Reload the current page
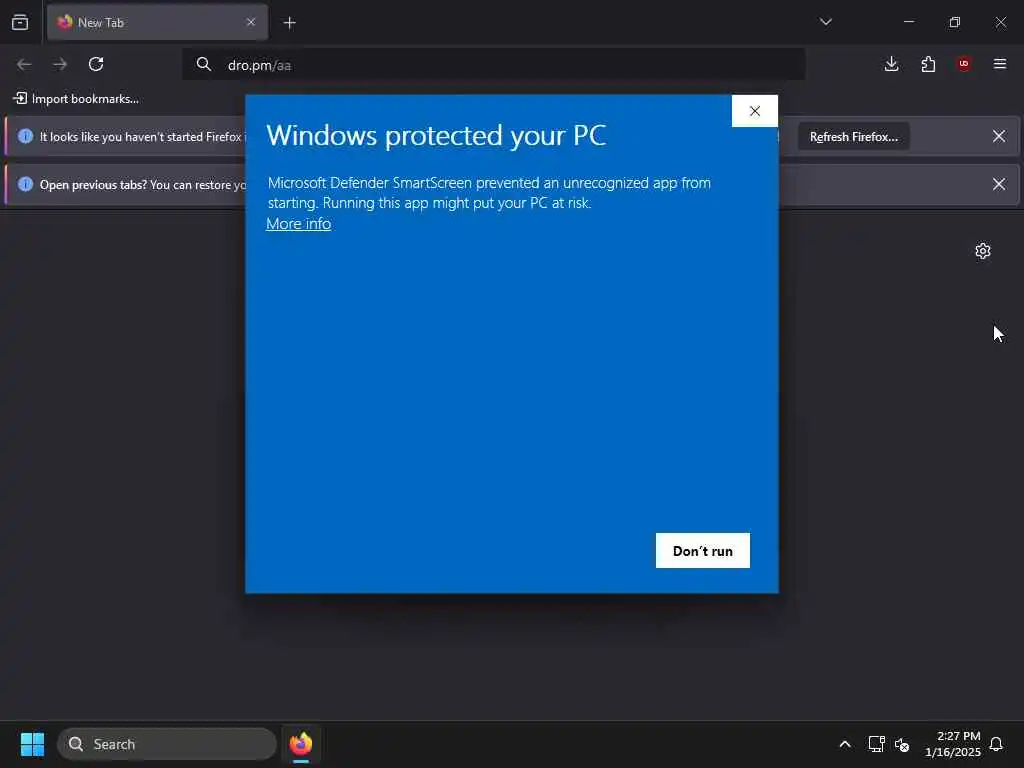Viewport: 1024px width, 768px height. tap(96, 64)
